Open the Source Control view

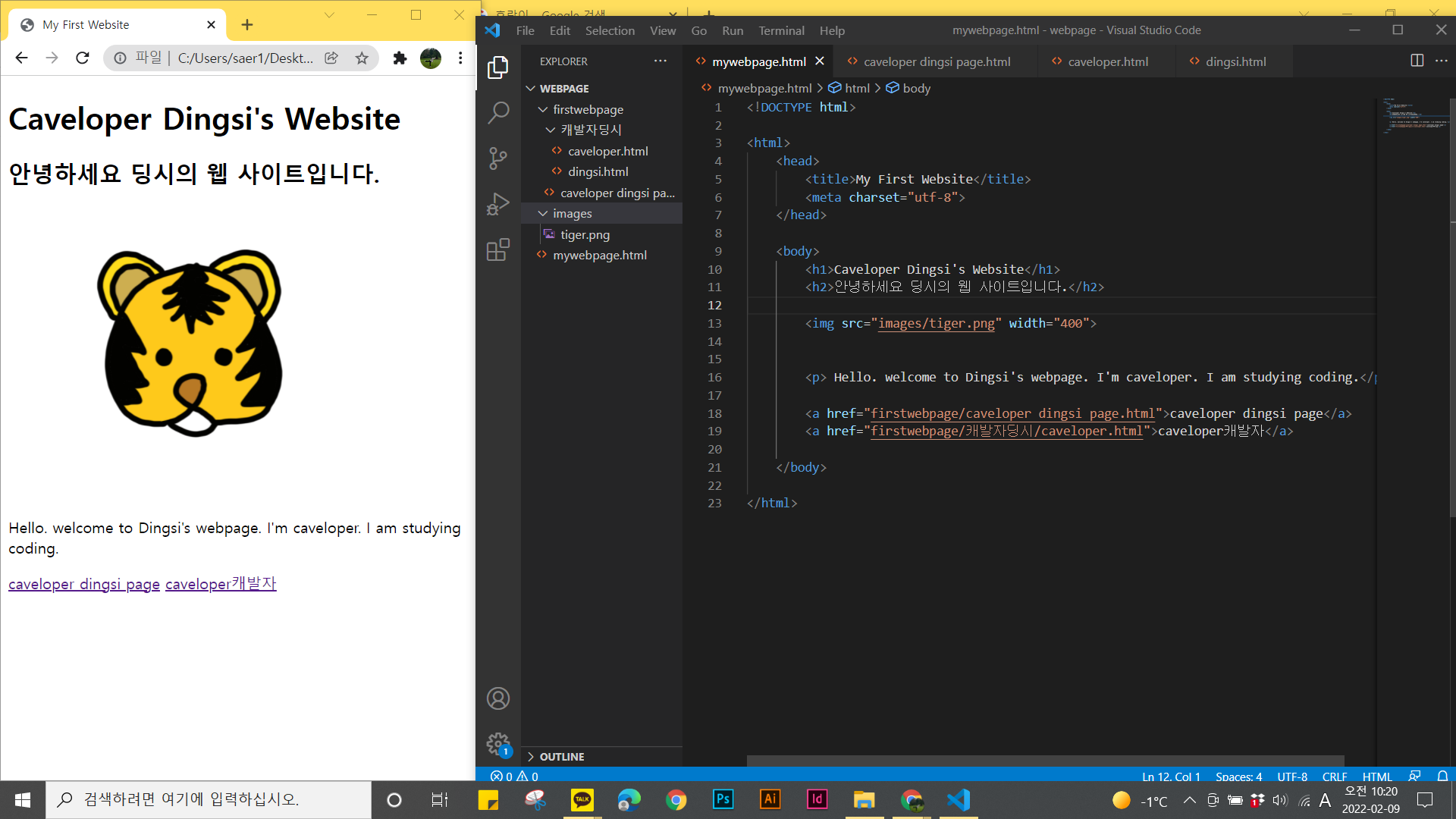click(498, 158)
